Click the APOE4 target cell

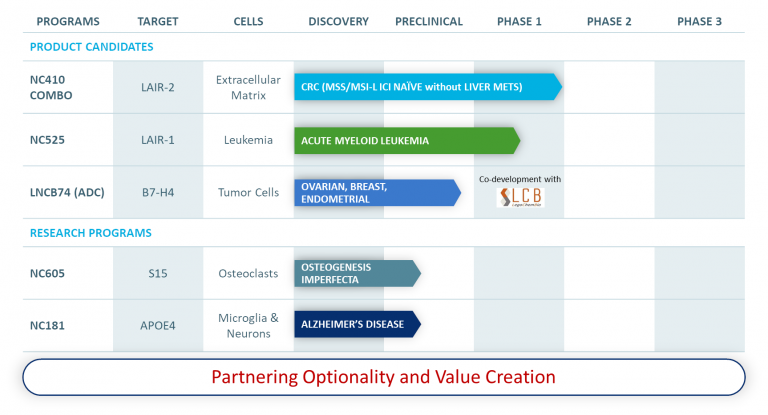pyautogui.click(x=158, y=326)
